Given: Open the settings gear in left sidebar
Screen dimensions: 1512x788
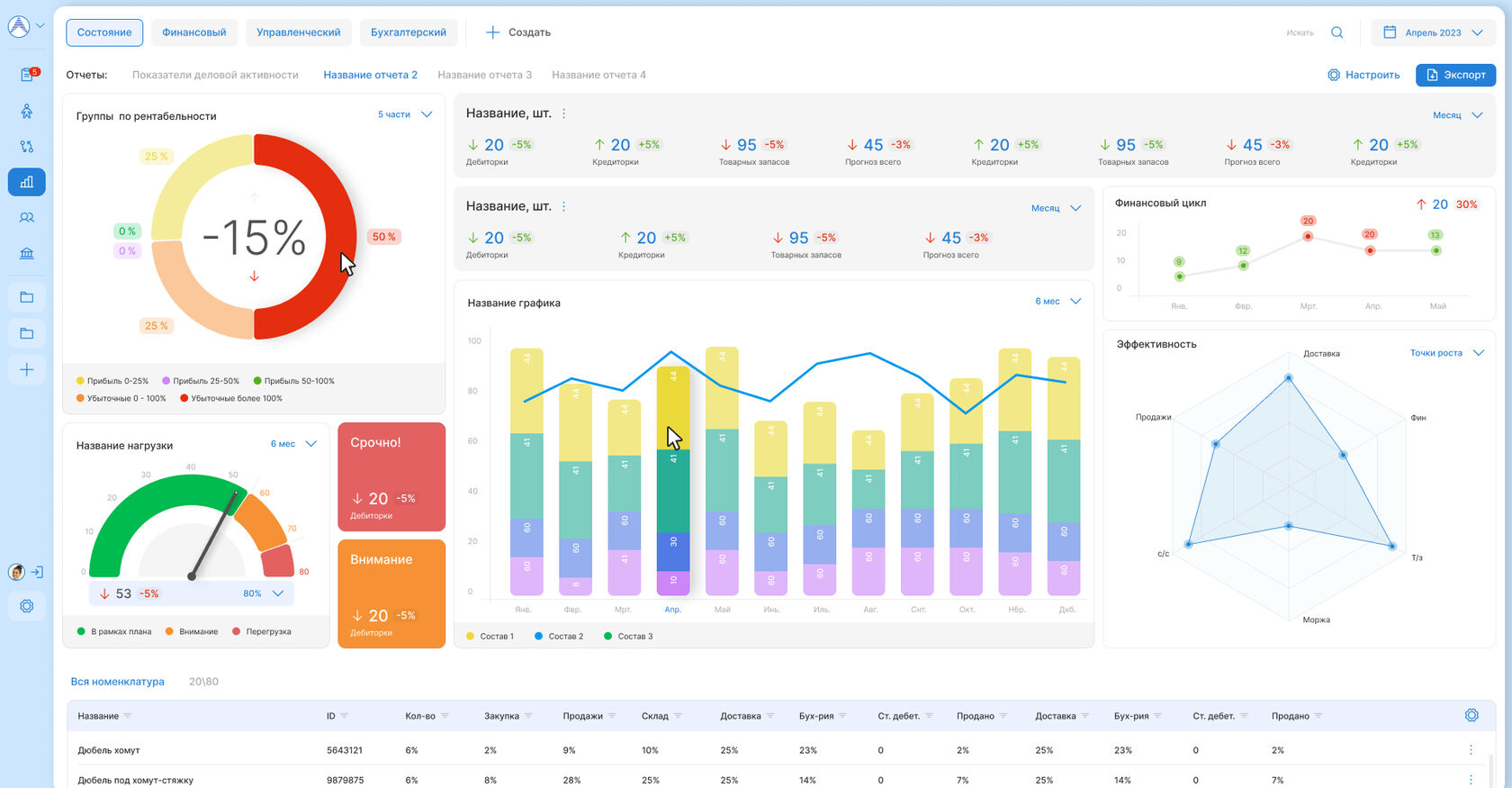Looking at the screenshot, I should click(27, 606).
